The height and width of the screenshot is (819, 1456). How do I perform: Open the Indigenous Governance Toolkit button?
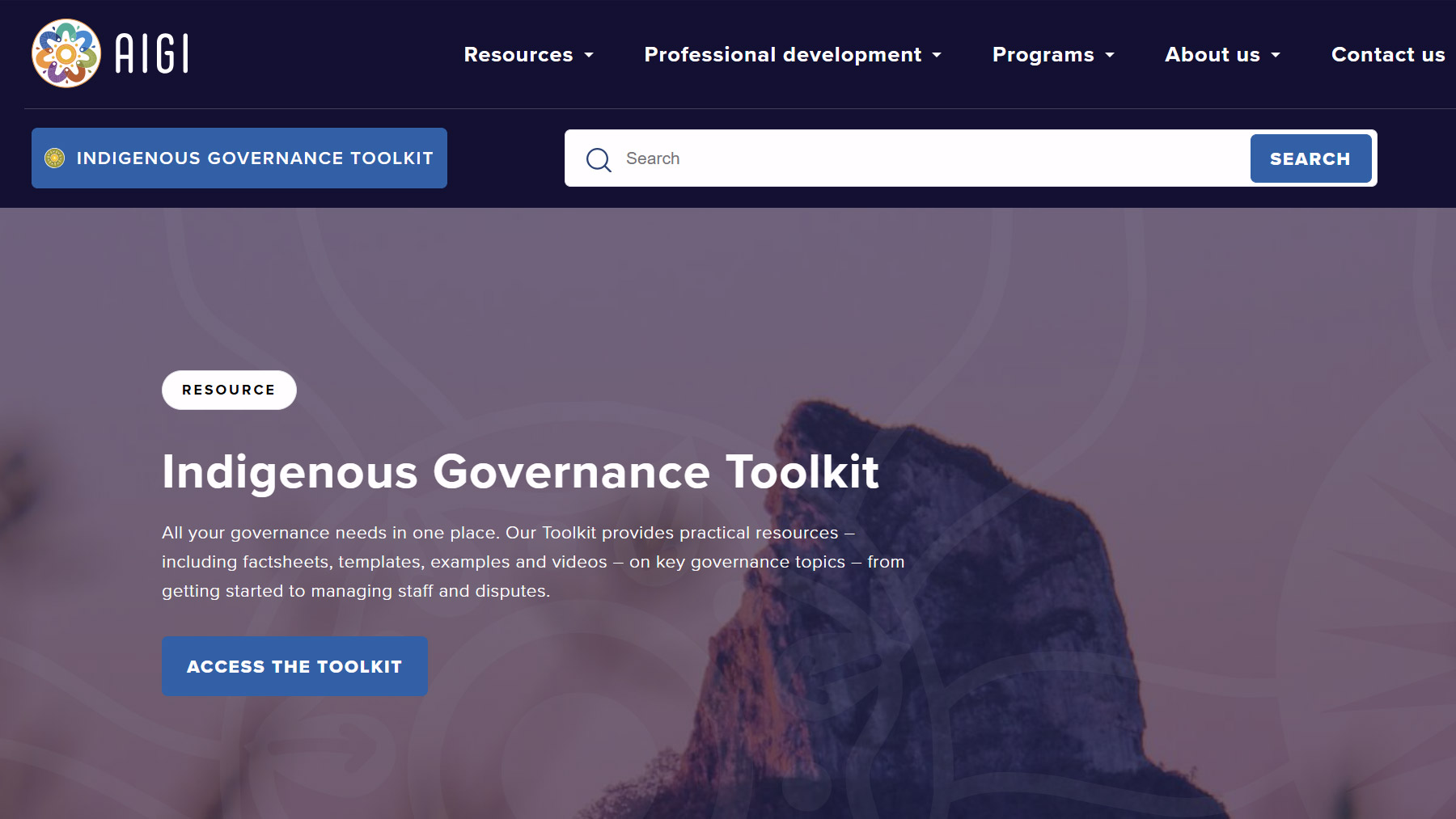click(x=239, y=158)
